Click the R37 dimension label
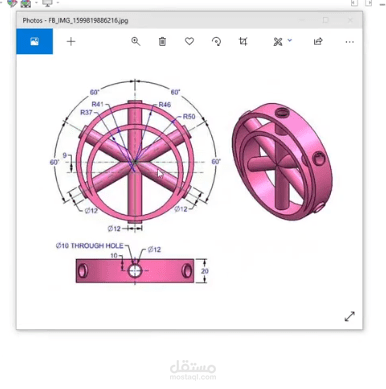Viewport: 386px width, 389px height. coord(86,113)
